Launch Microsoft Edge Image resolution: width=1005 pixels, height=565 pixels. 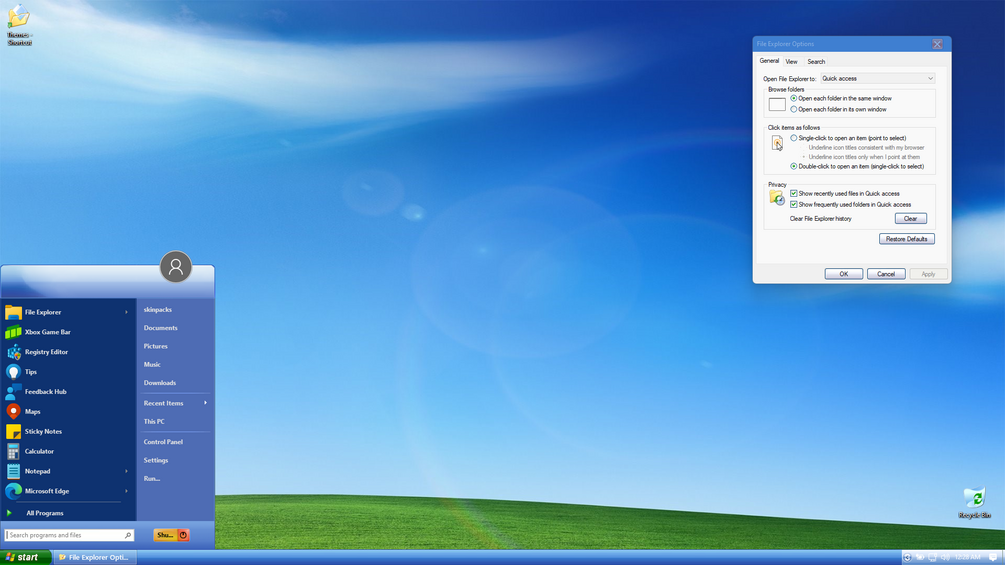point(67,491)
